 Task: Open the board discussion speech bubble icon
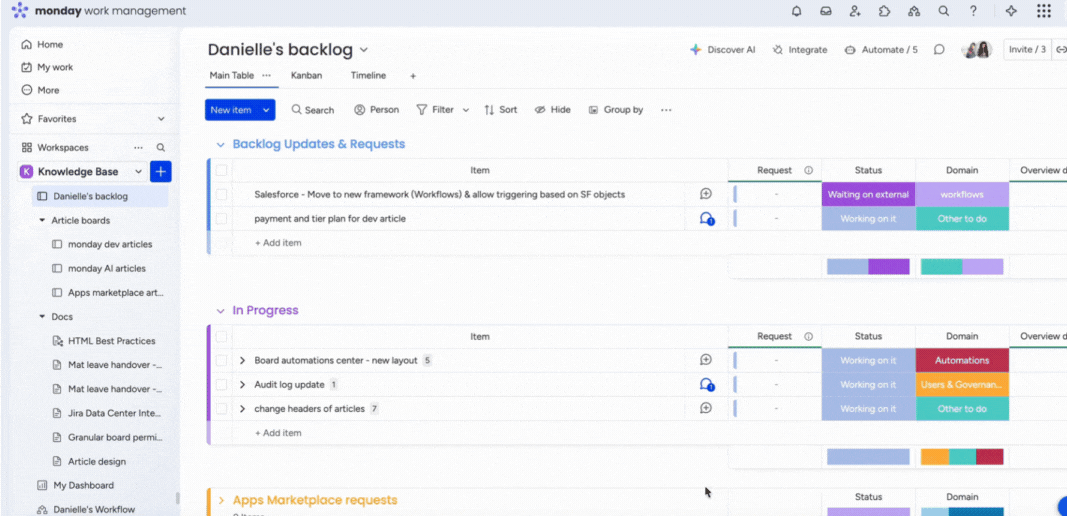click(939, 50)
